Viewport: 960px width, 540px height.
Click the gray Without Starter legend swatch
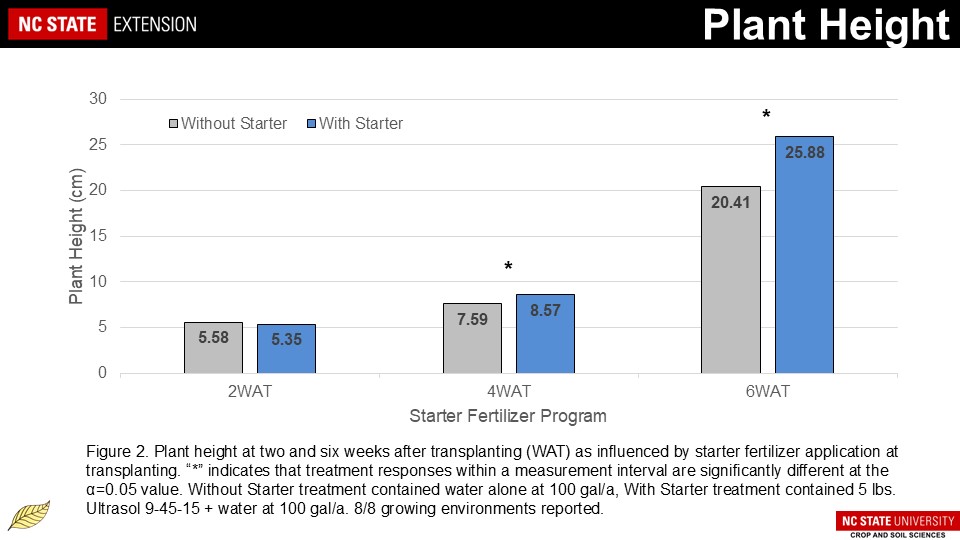tap(173, 124)
